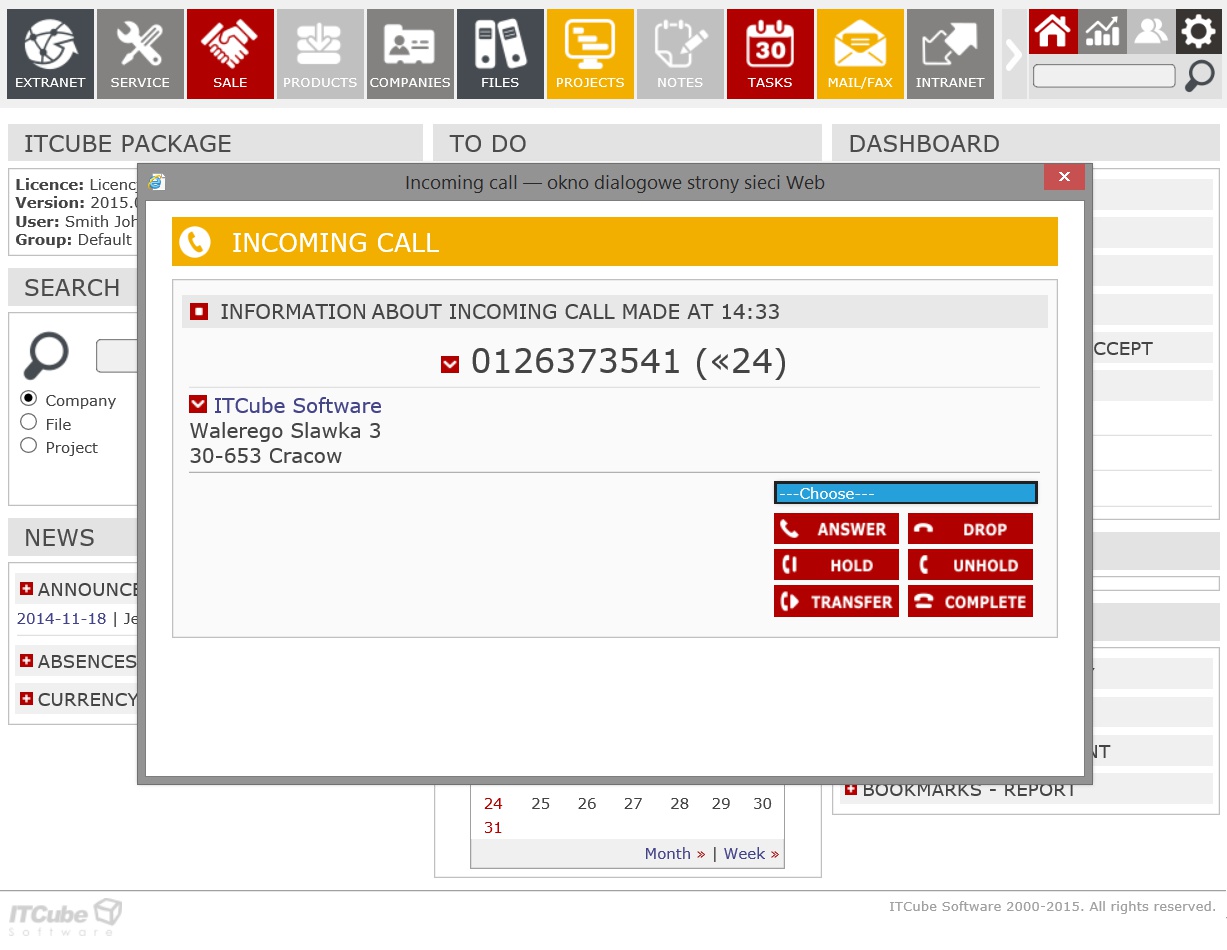Open the ---Choose--- dropdown
1227x950 pixels.
906,493
